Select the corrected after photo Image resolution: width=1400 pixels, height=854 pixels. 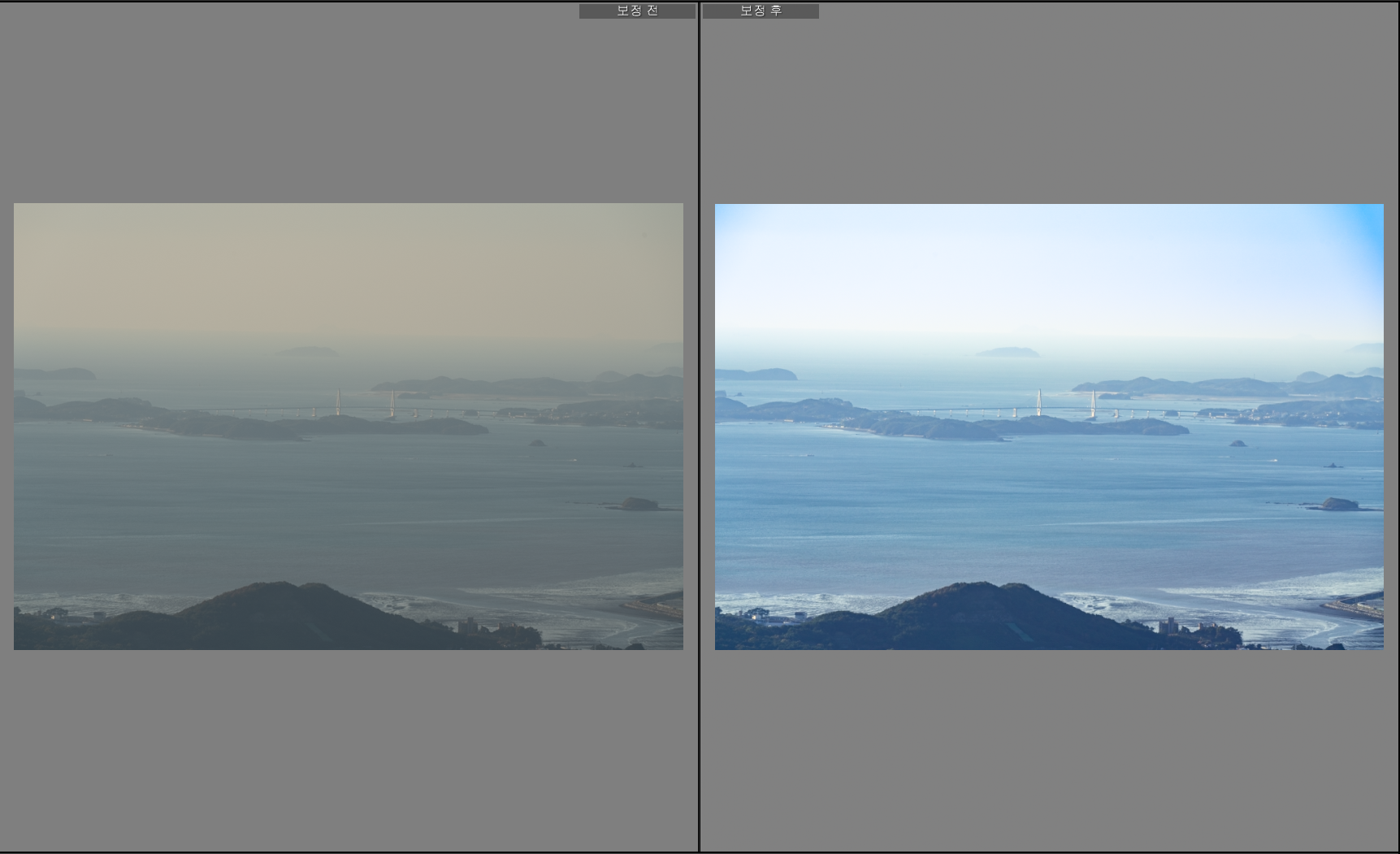(x=1049, y=427)
